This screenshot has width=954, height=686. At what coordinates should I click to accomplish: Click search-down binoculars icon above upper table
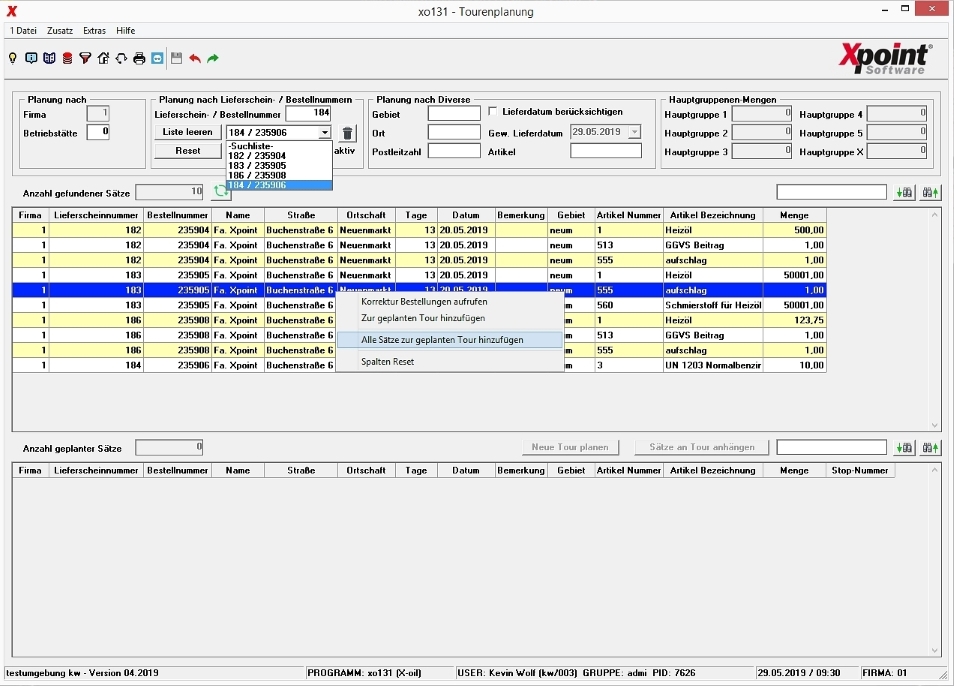(x=904, y=192)
